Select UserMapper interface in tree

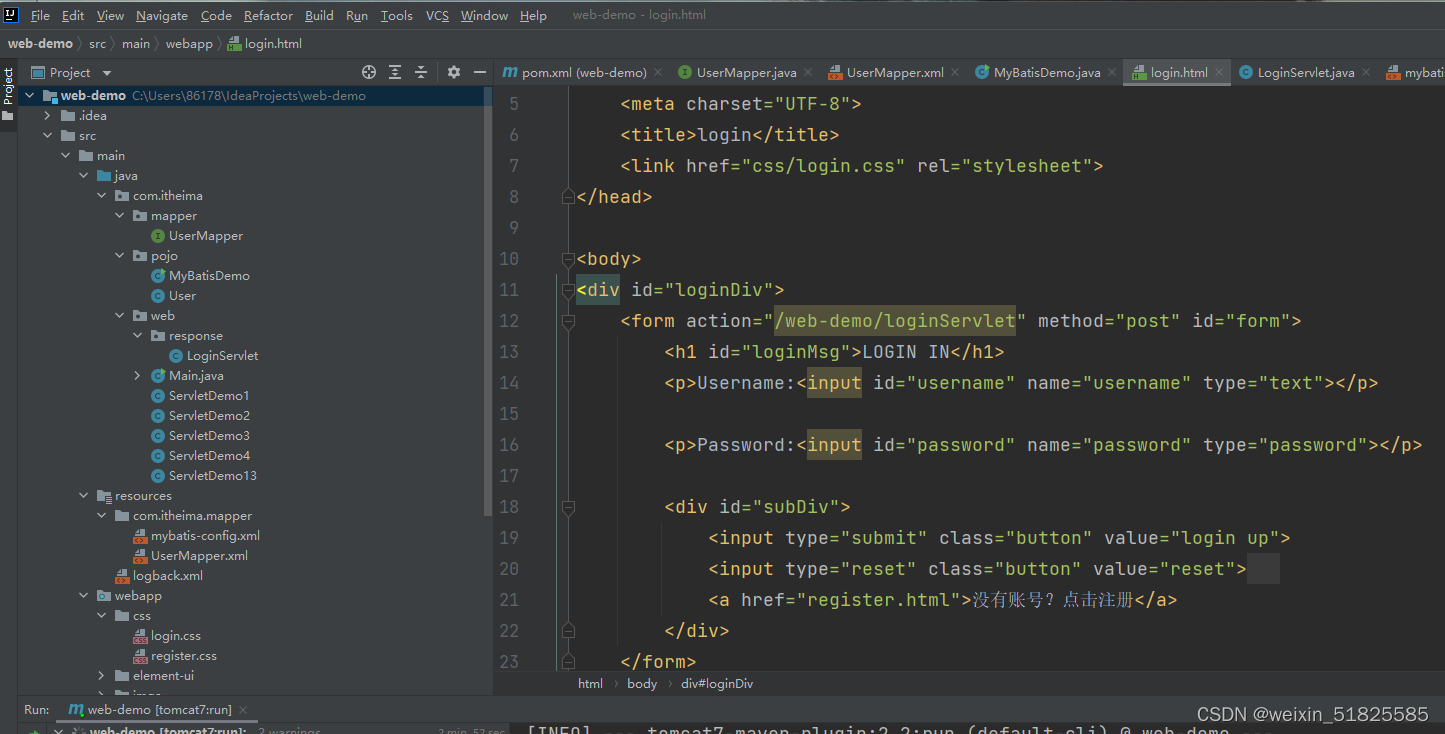click(205, 236)
